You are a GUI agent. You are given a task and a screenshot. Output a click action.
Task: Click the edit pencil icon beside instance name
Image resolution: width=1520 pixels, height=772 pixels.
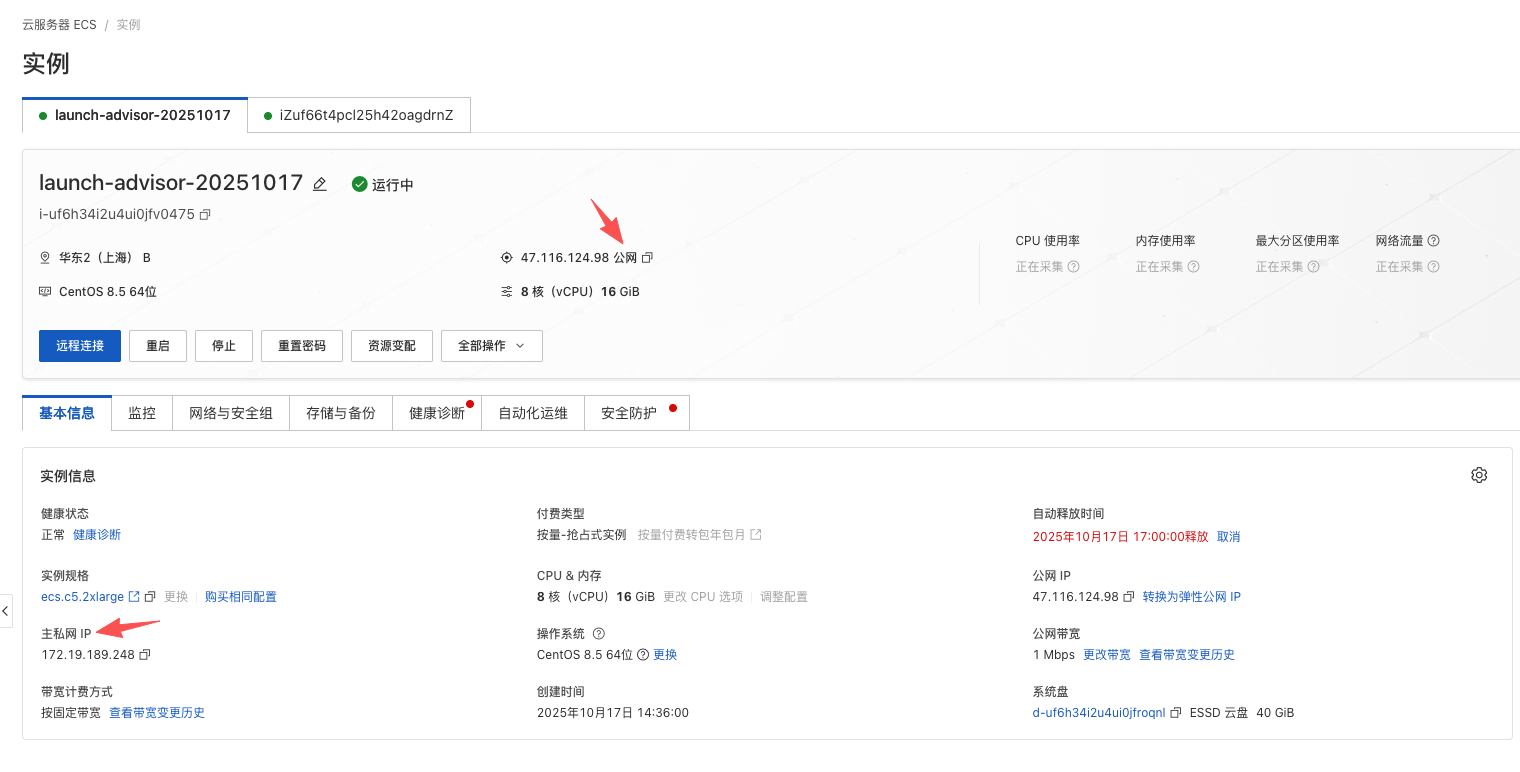tap(320, 184)
